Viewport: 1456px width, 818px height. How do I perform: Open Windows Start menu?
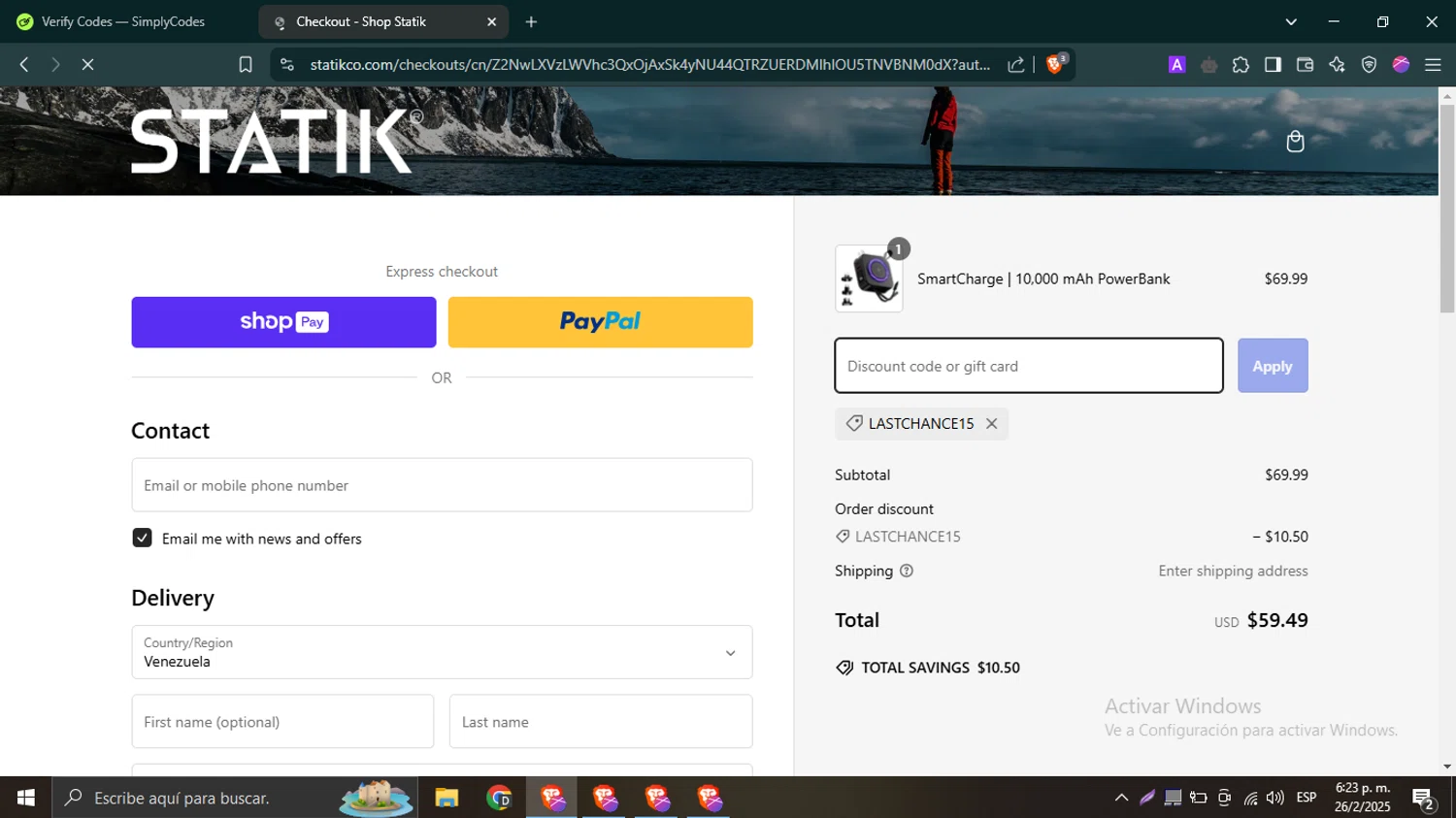click(26, 798)
